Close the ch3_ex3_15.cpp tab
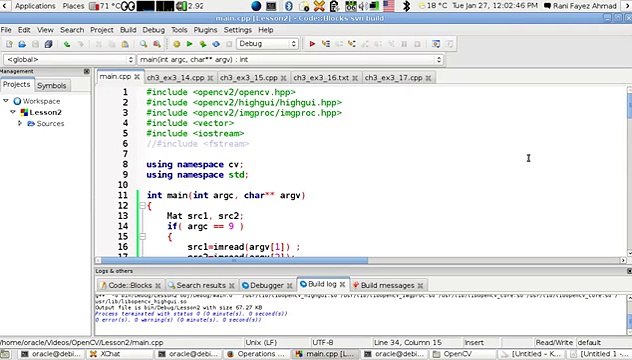The image size is (632, 360). 284,78
